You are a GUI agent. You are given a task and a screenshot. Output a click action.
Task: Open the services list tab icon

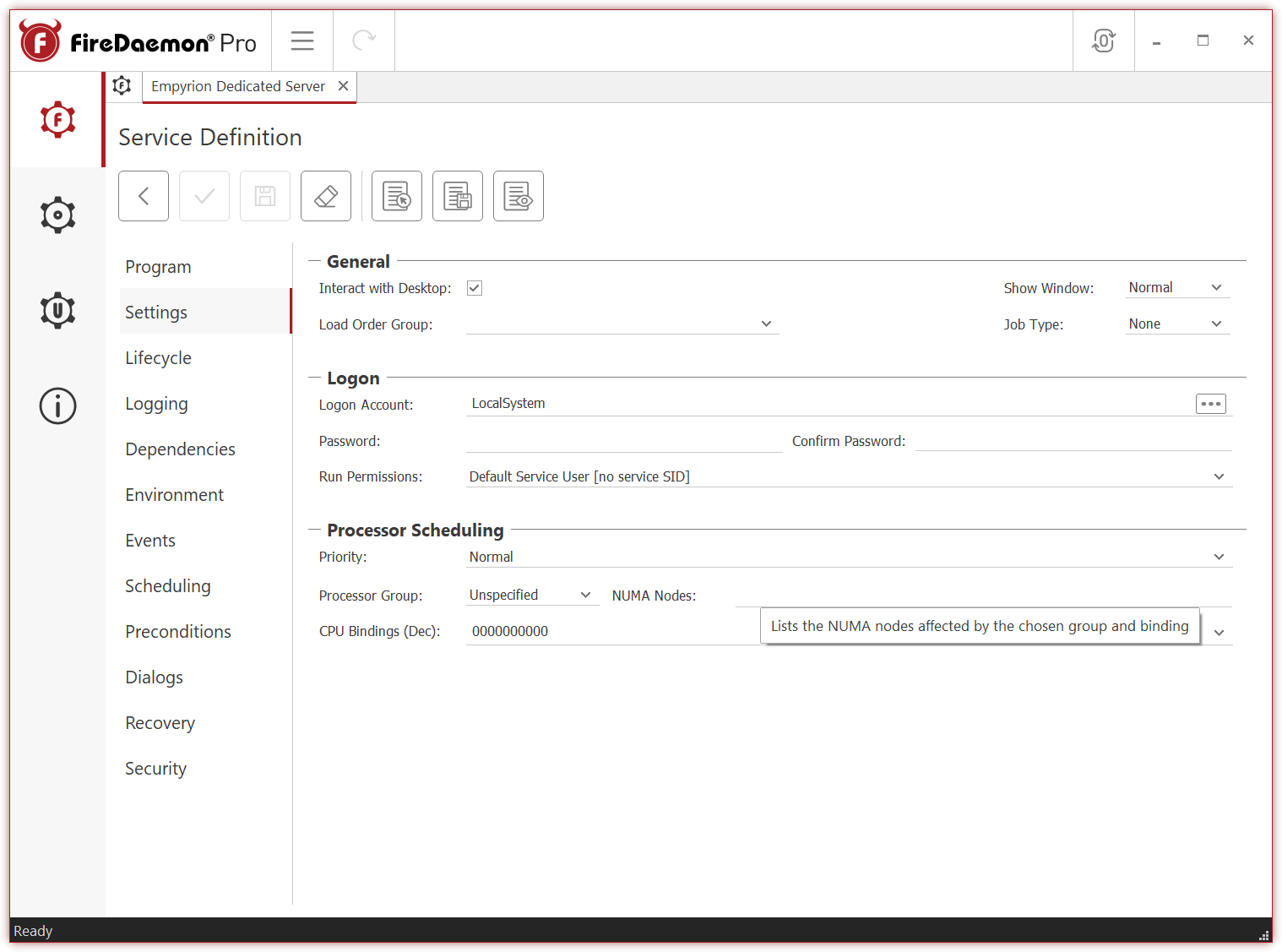tap(122, 85)
